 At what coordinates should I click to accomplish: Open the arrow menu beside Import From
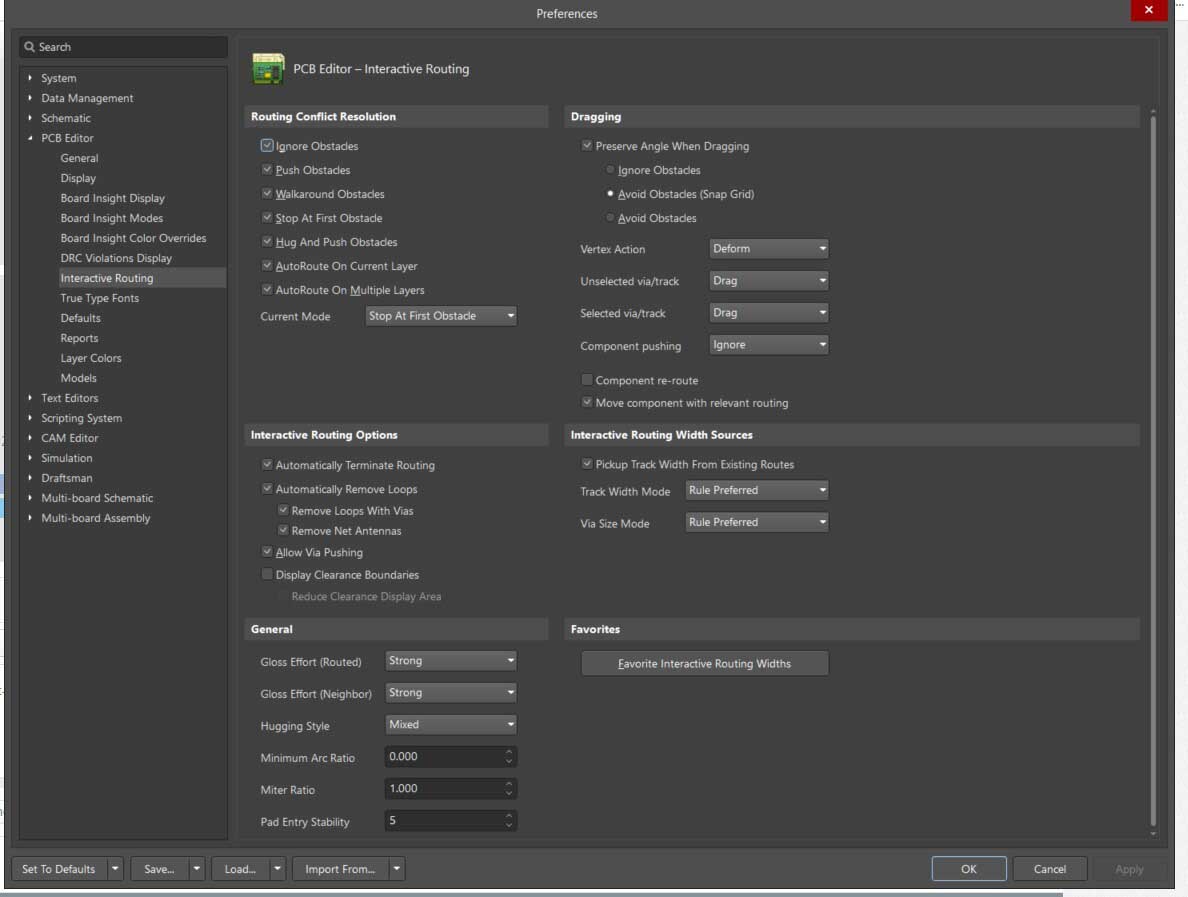397,869
